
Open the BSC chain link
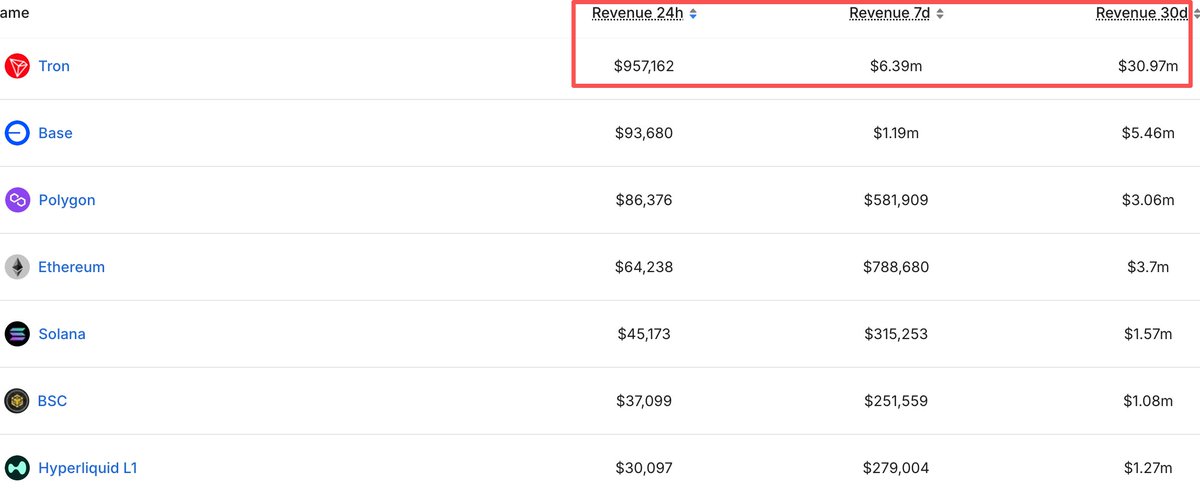coord(52,401)
